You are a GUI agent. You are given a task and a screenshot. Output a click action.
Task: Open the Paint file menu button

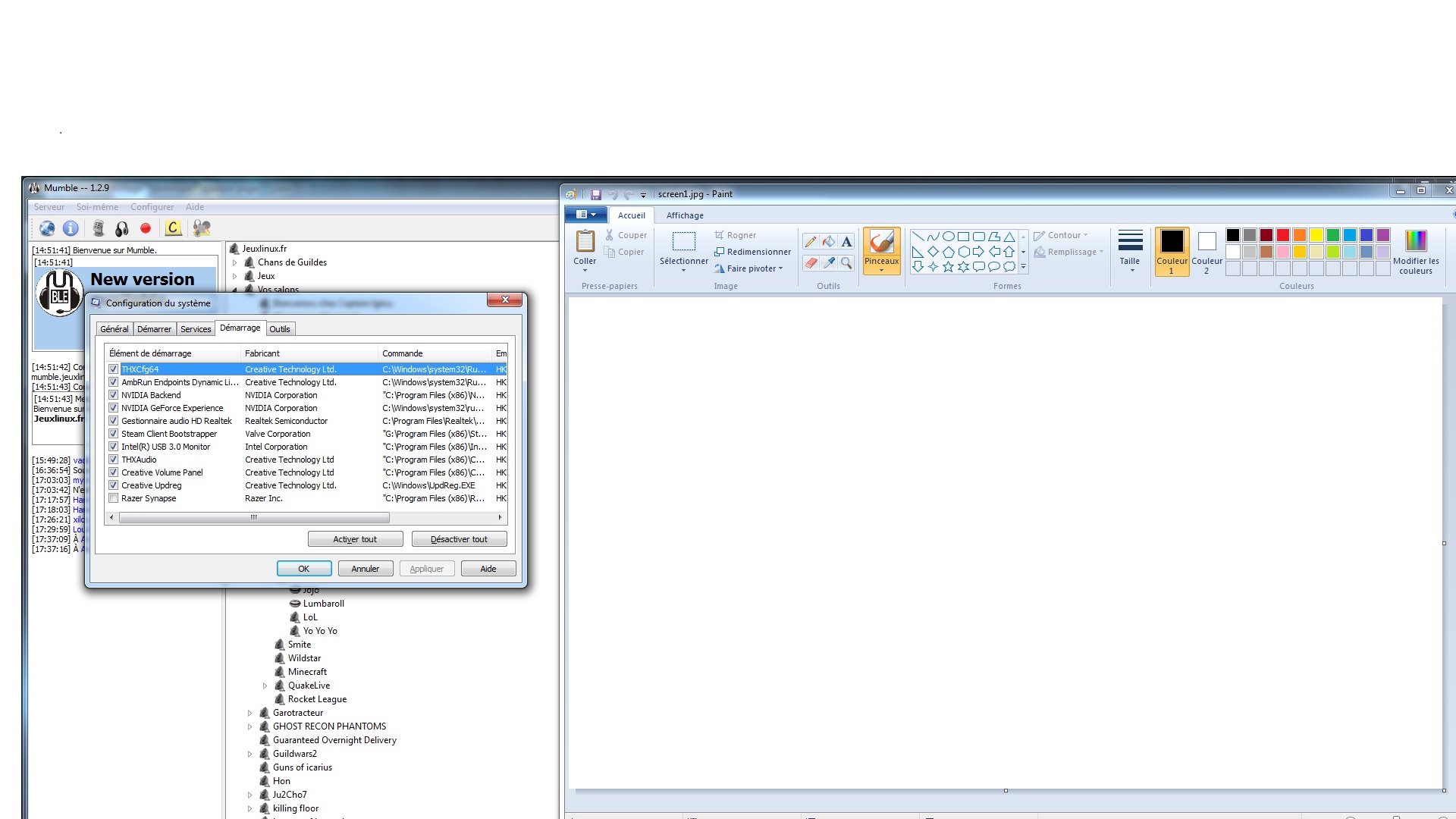pyautogui.click(x=586, y=215)
